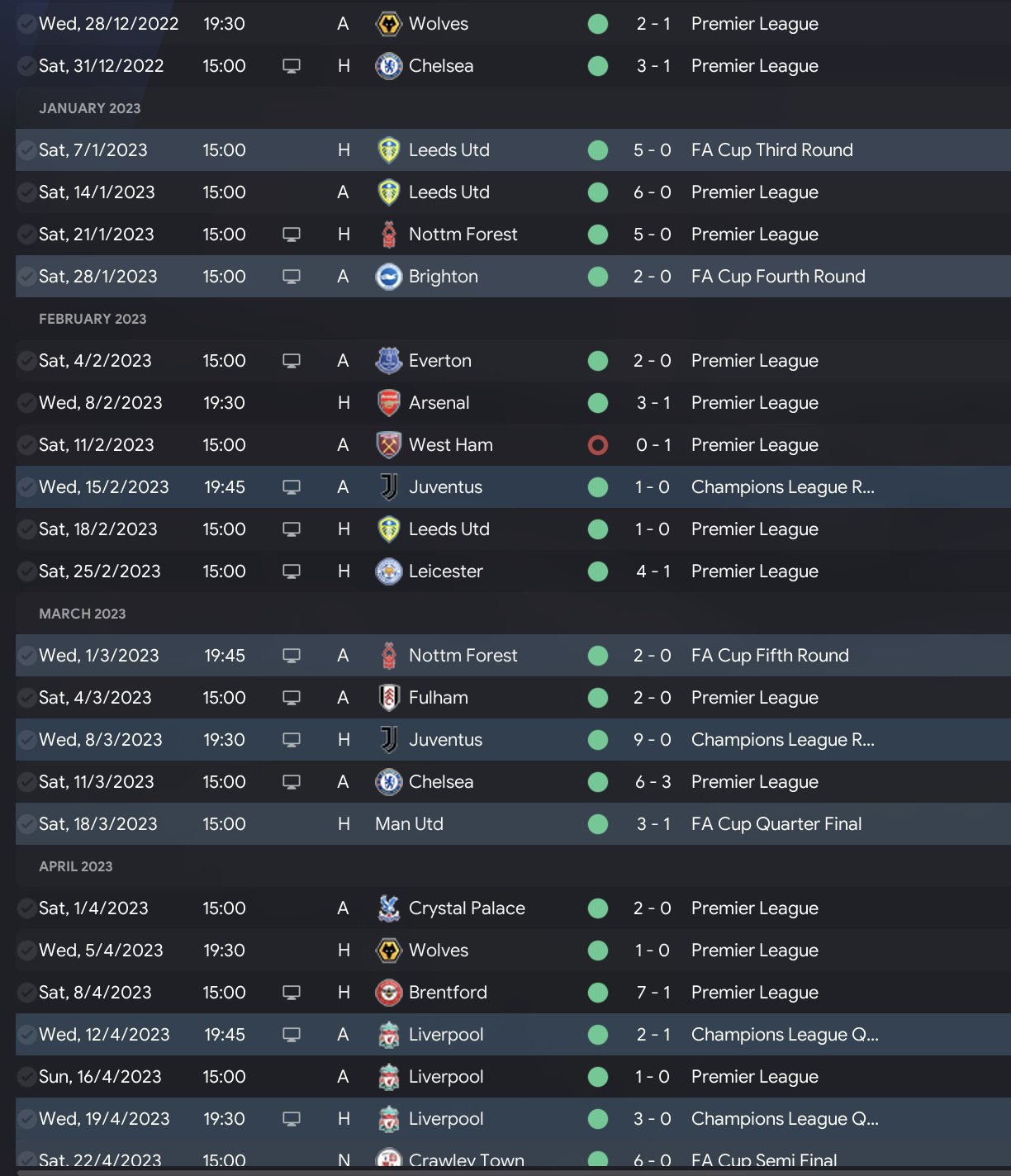Viewport: 1011px width, 1176px height.
Task: Collapse the APRIL 2023 fixtures group
Action: coord(75,866)
